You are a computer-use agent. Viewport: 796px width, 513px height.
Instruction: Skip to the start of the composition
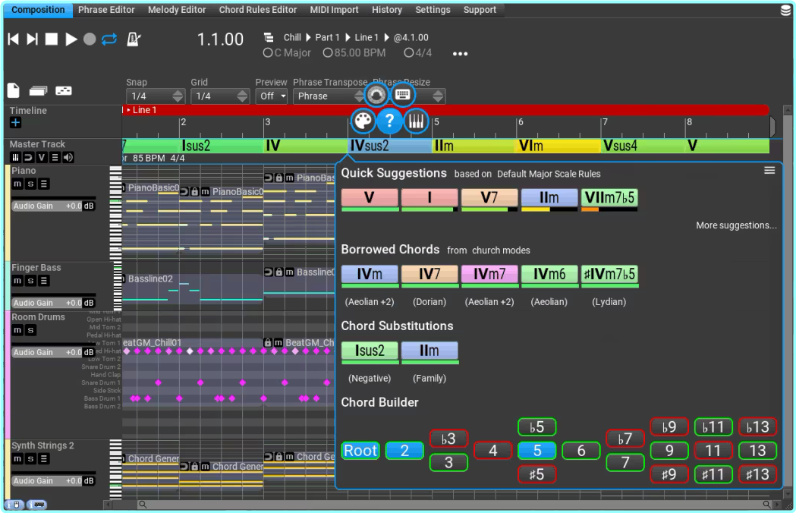(x=13, y=39)
